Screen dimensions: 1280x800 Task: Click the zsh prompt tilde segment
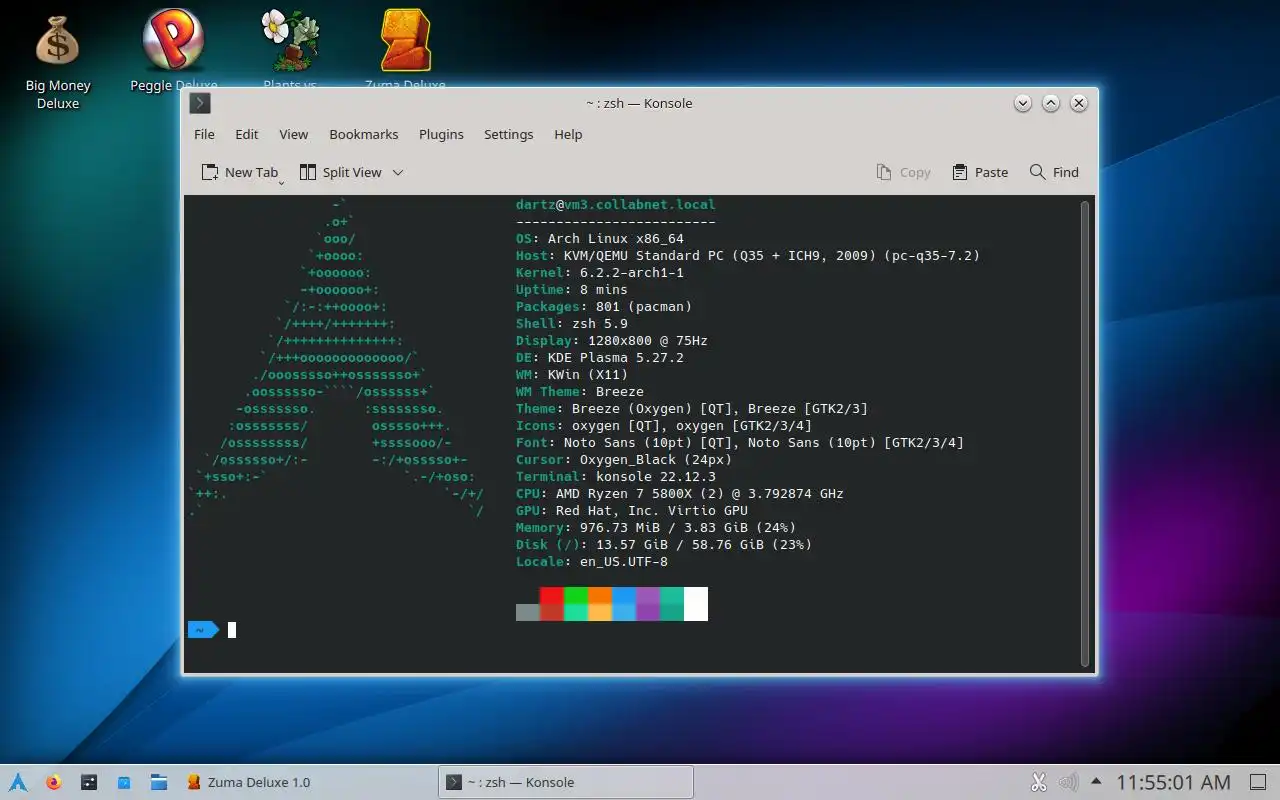[203, 630]
